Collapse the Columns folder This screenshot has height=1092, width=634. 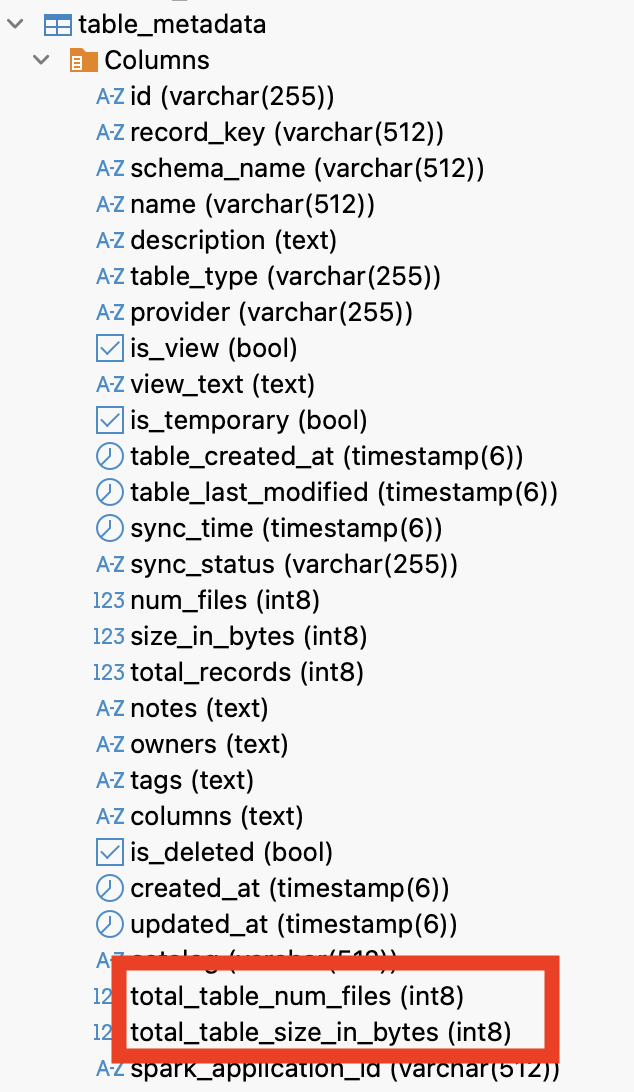click(x=40, y=60)
